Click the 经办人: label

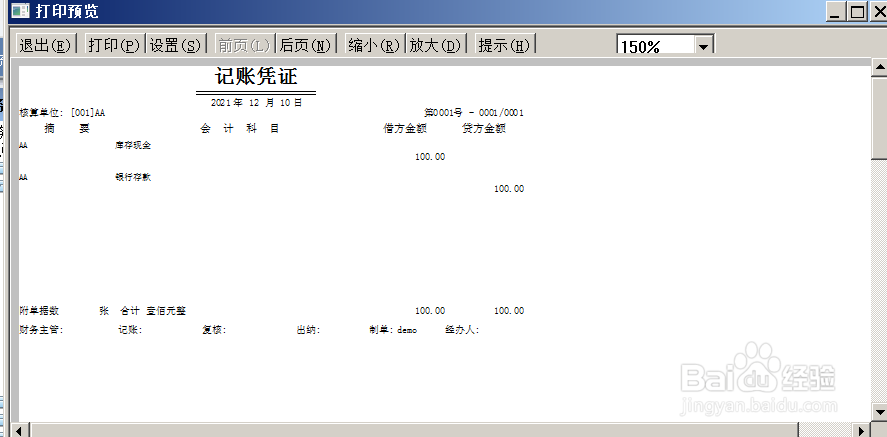click(x=462, y=330)
